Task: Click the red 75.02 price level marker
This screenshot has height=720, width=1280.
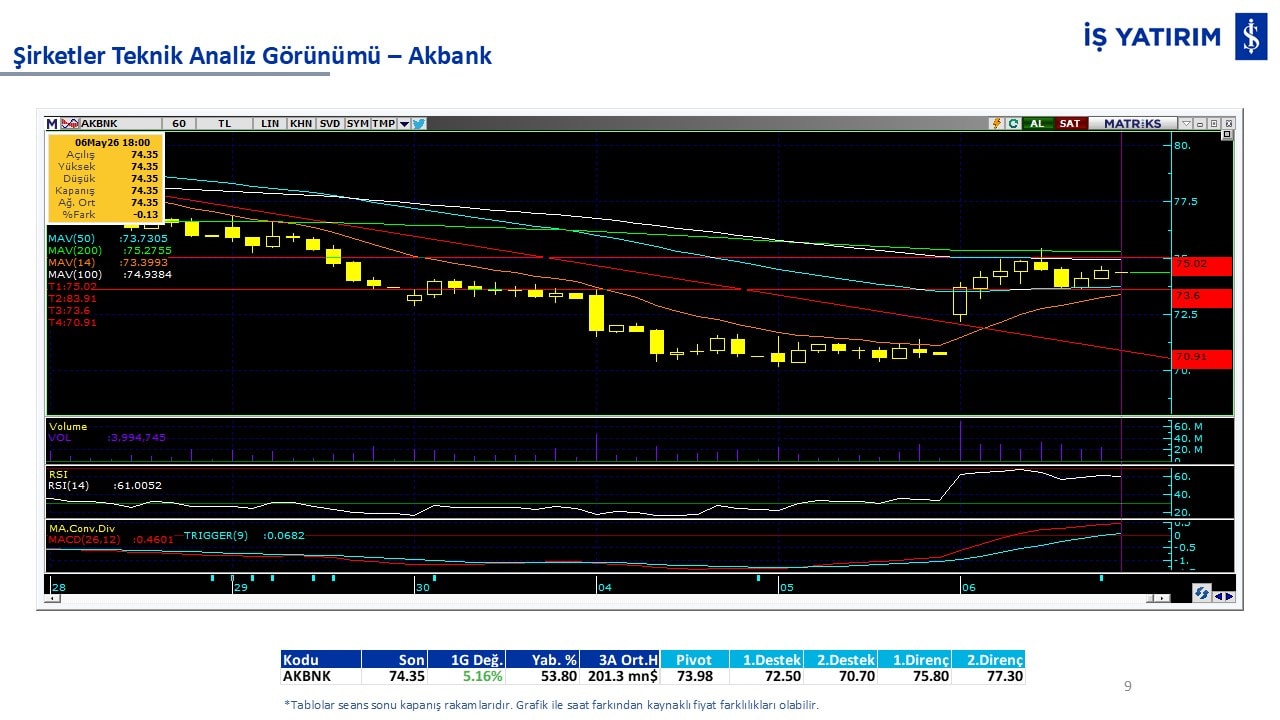Action: (1201, 265)
